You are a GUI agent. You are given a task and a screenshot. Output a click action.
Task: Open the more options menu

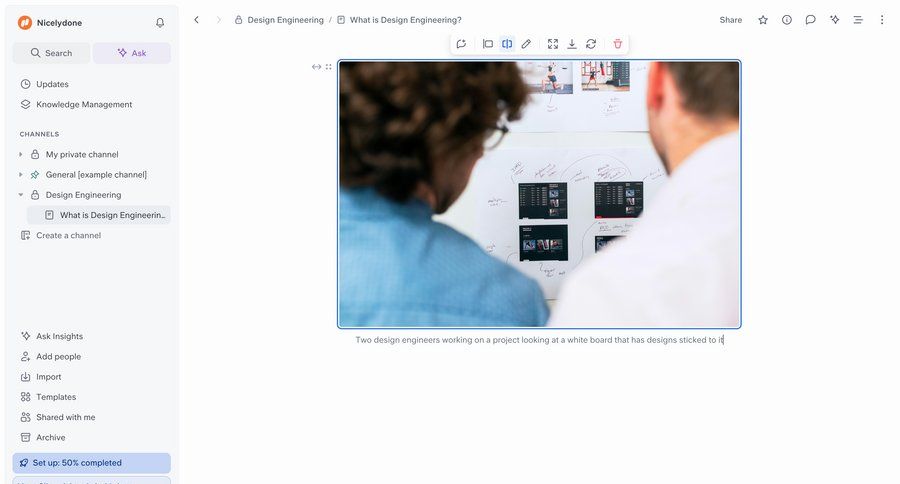point(881,20)
